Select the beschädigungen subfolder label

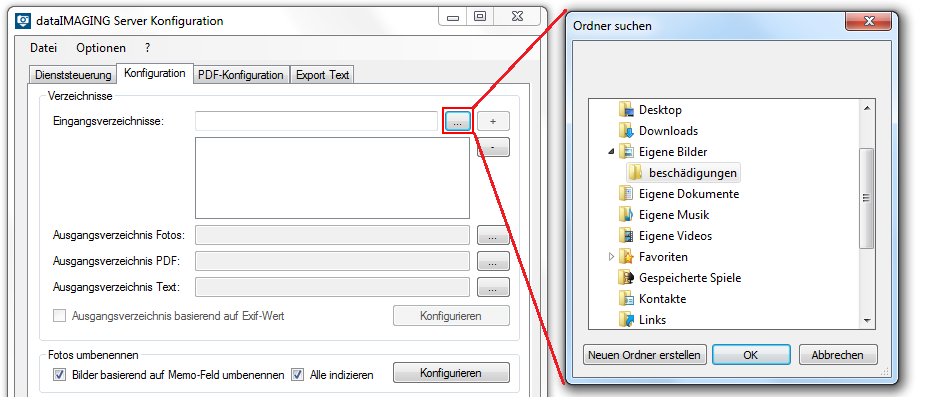693,173
